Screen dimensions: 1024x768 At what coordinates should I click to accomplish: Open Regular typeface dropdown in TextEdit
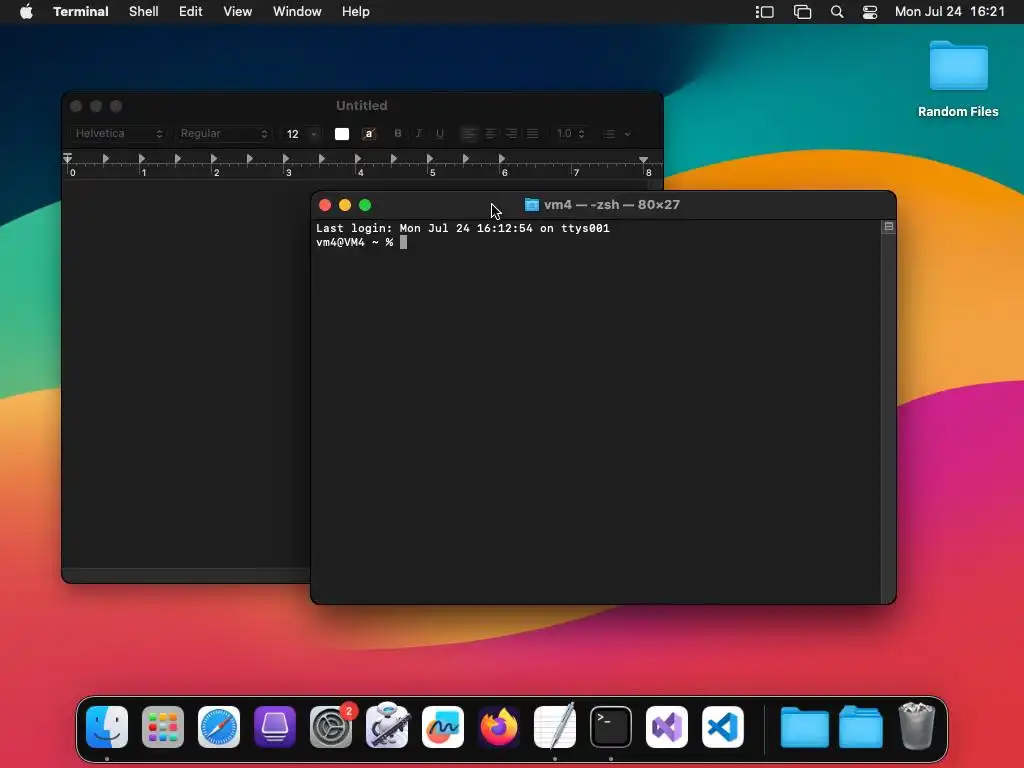point(223,133)
